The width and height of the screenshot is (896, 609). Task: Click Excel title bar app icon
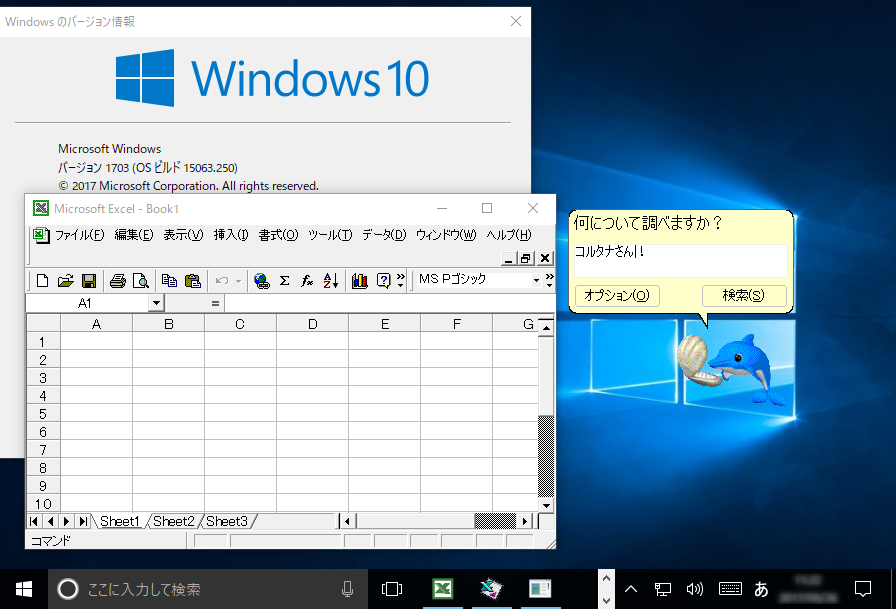[41, 208]
